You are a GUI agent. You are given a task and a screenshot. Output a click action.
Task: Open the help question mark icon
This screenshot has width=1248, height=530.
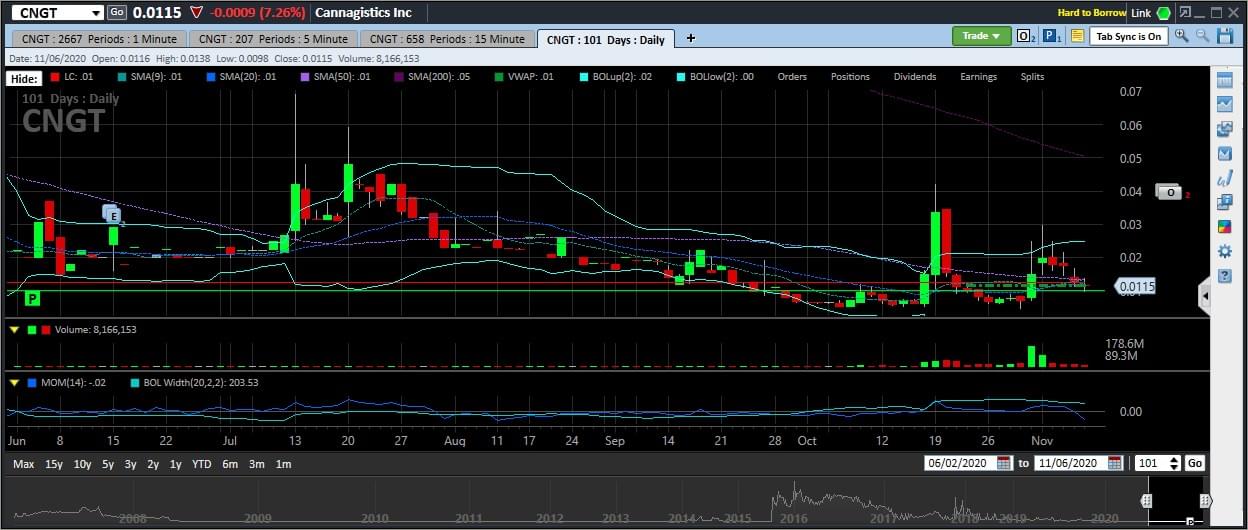coord(1225,275)
